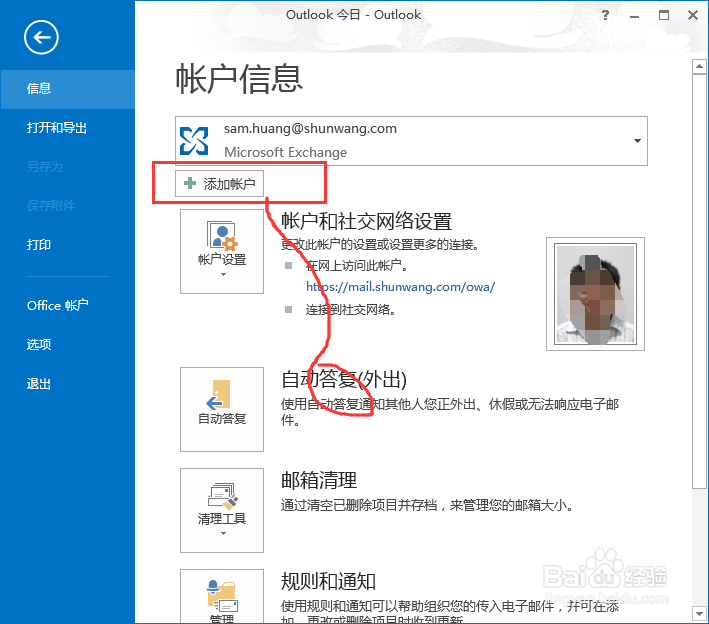Image resolution: width=709 pixels, height=624 pixels.
Task: Click the 管理 rules and alerts icon
Action: click(x=222, y=596)
